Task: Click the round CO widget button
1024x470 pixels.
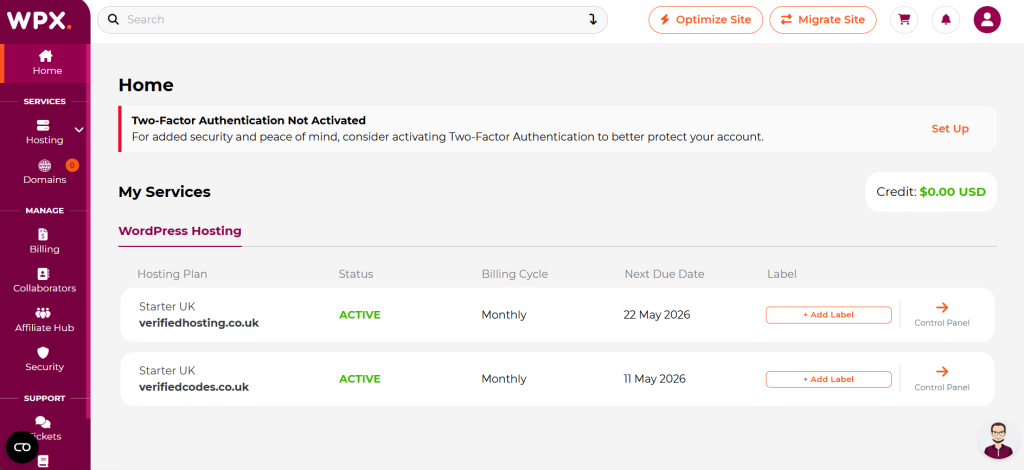Action: tap(22, 447)
